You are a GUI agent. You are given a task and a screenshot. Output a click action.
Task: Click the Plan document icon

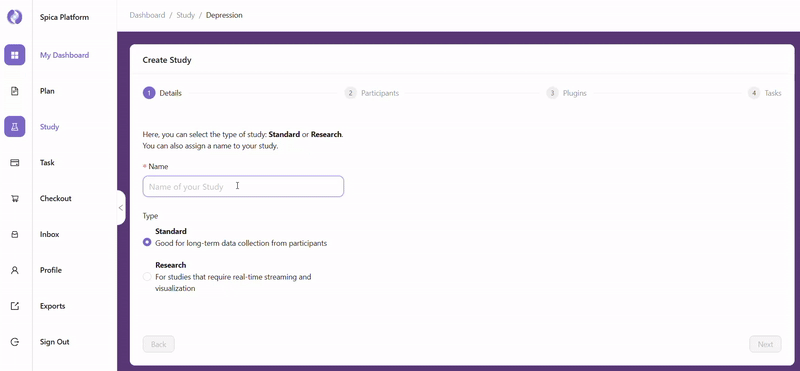click(x=15, y=91)
